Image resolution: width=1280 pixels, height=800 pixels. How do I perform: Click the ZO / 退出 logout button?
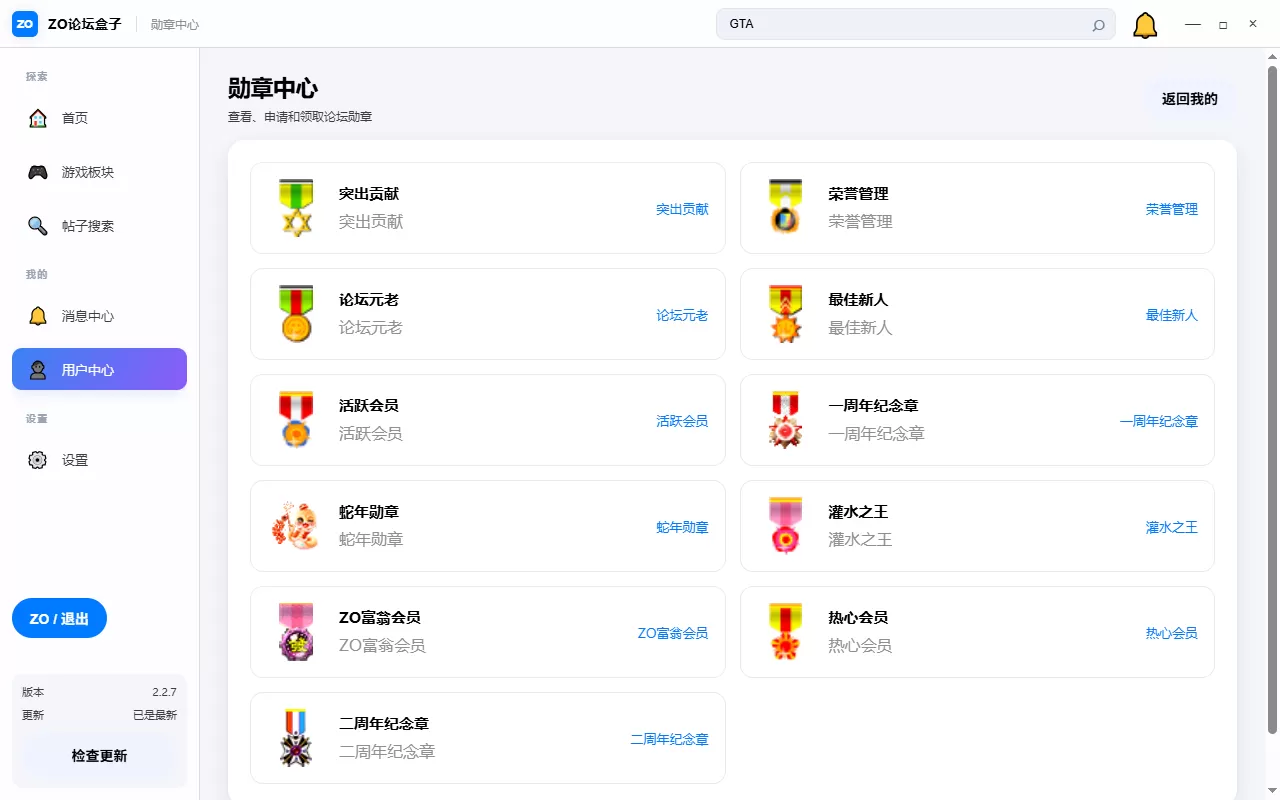coord(59,619)
